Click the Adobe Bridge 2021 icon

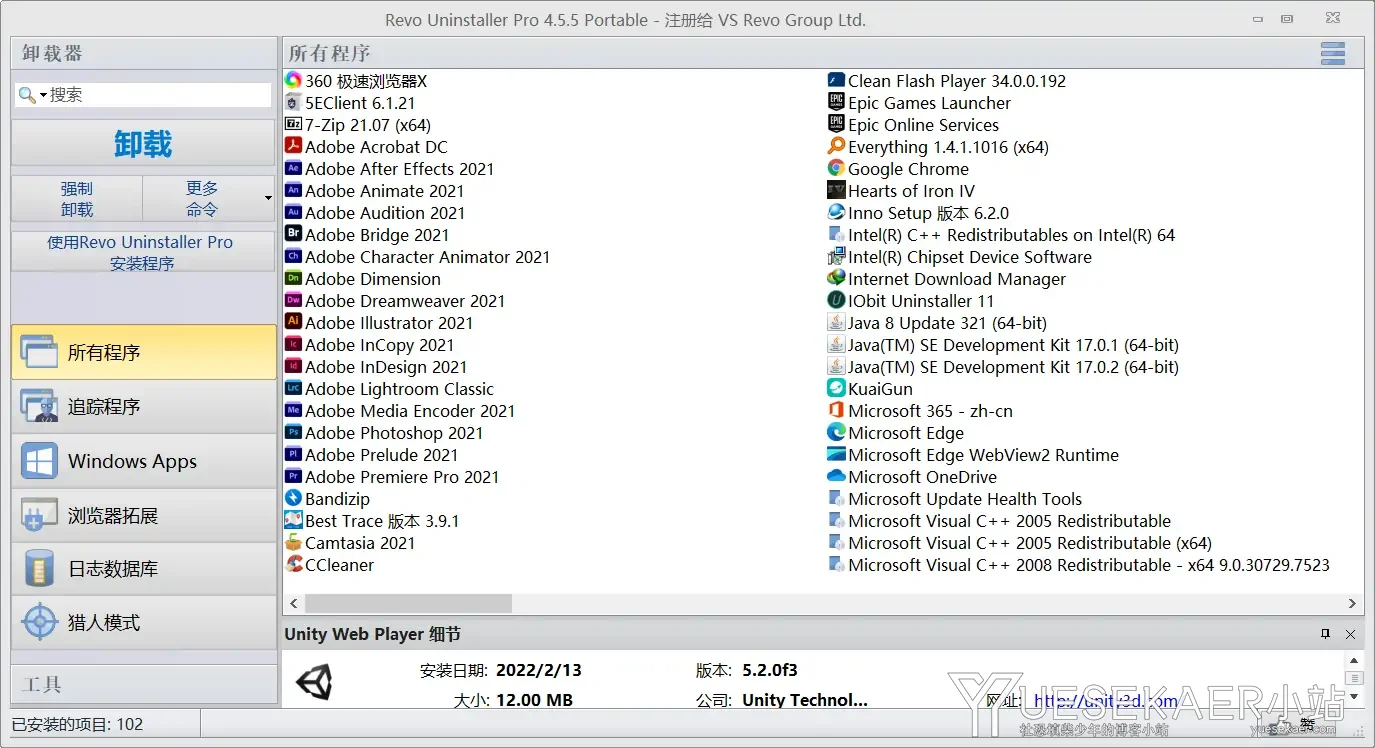click(x=293, y=234)
